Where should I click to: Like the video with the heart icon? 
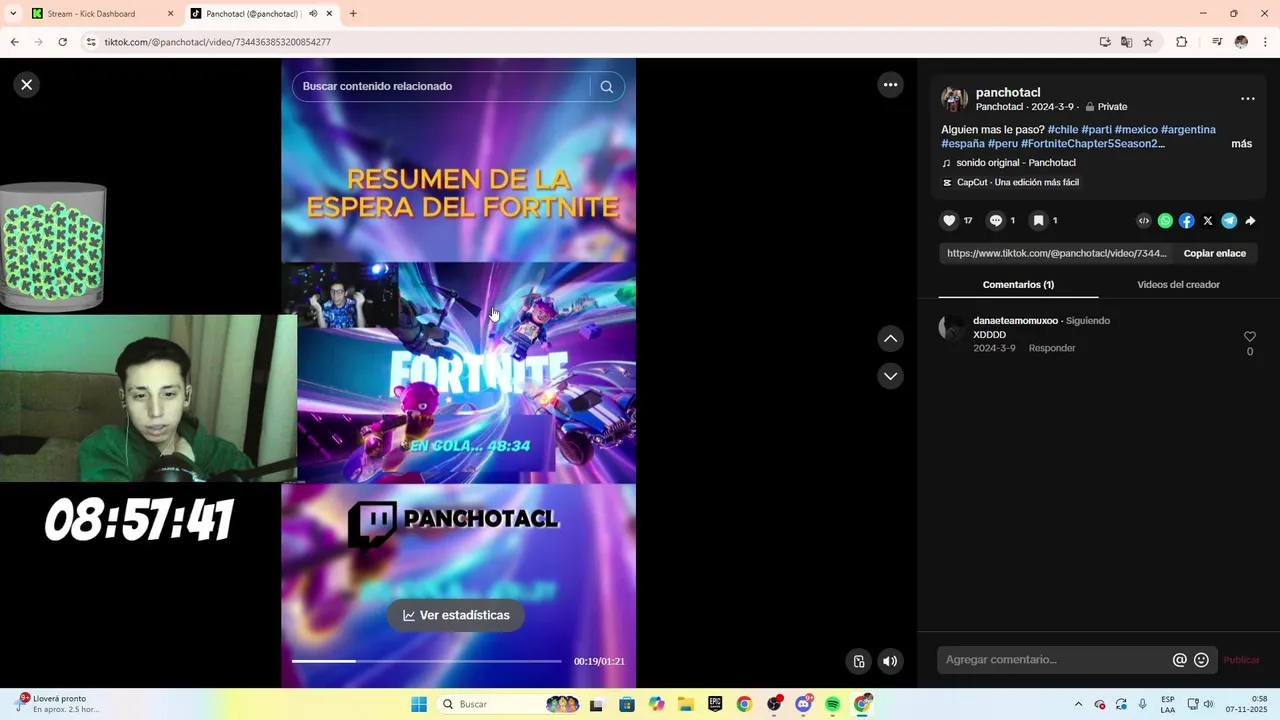pos(950,221)
